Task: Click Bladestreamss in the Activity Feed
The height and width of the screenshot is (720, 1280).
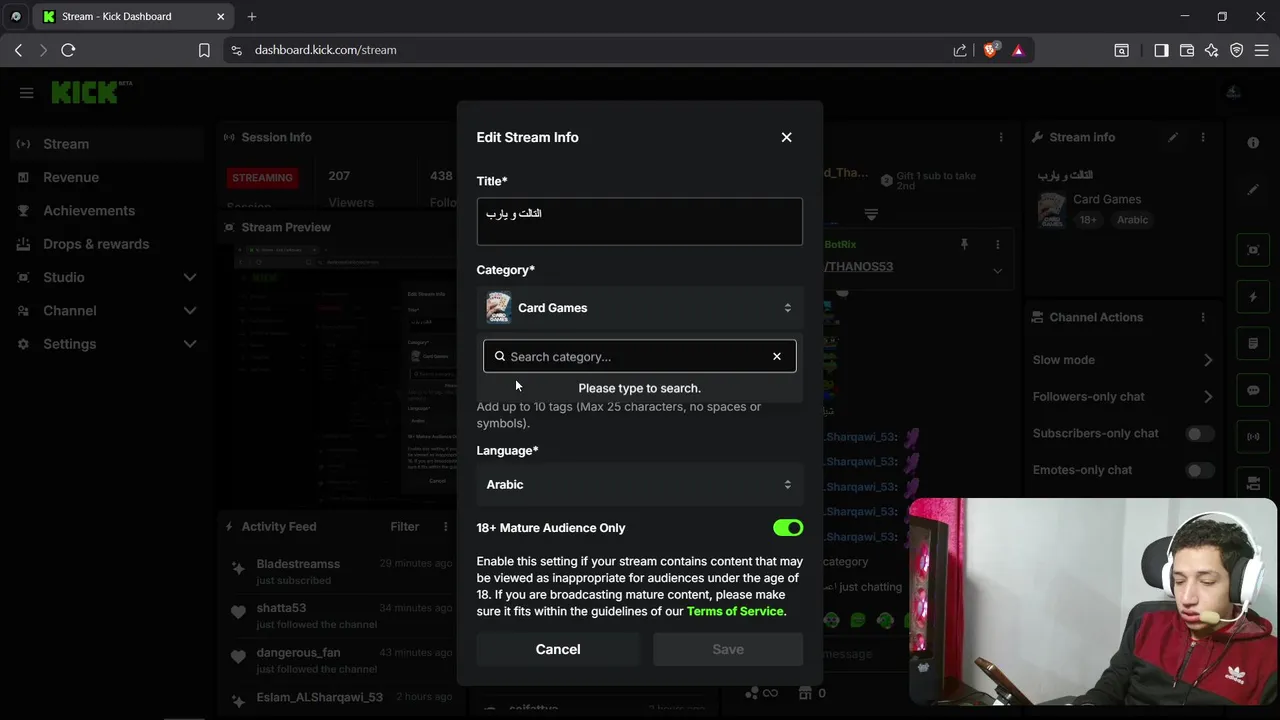Action: coord(298,564)
